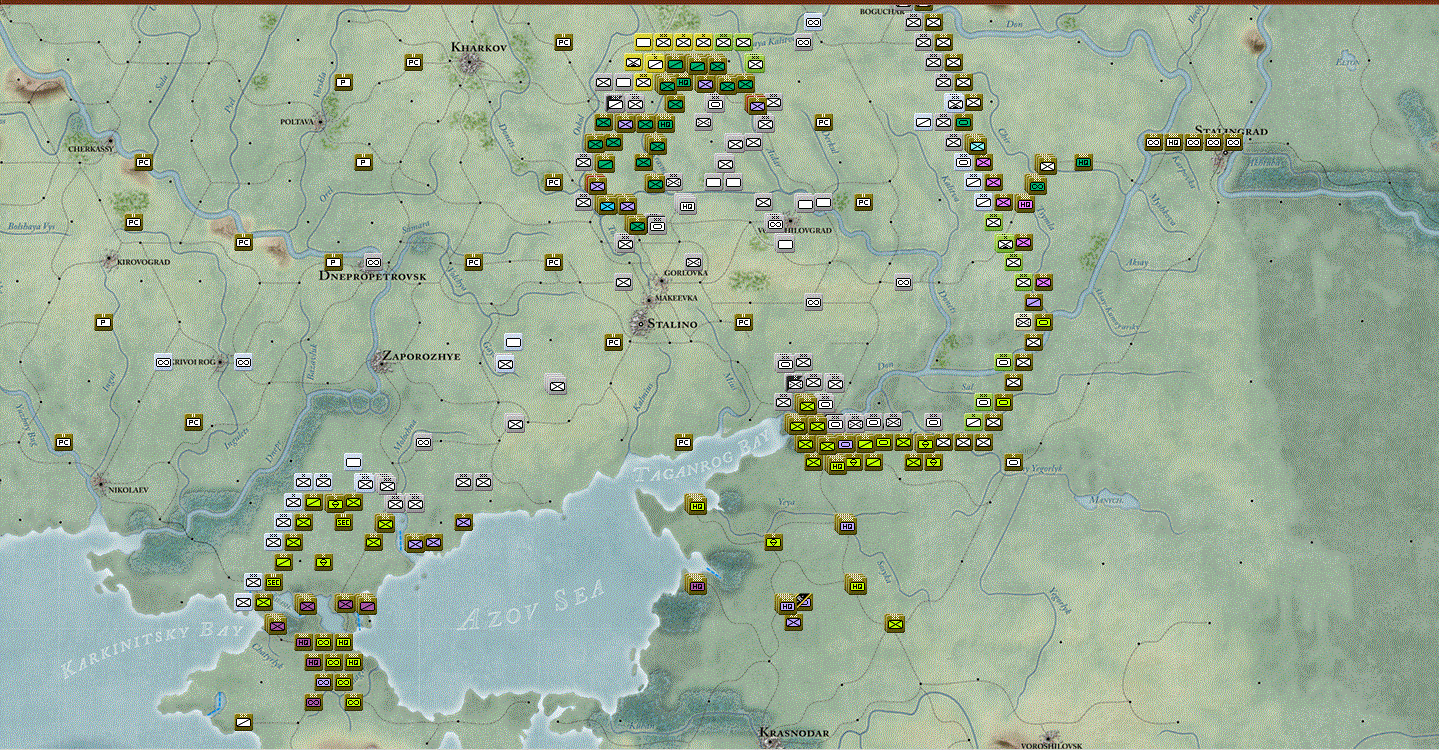The width and height of the screenshot is (1439, 750).
Task: Select the gray HD counter northwest of Voroshilovgrad
Action: pos(687,206)
